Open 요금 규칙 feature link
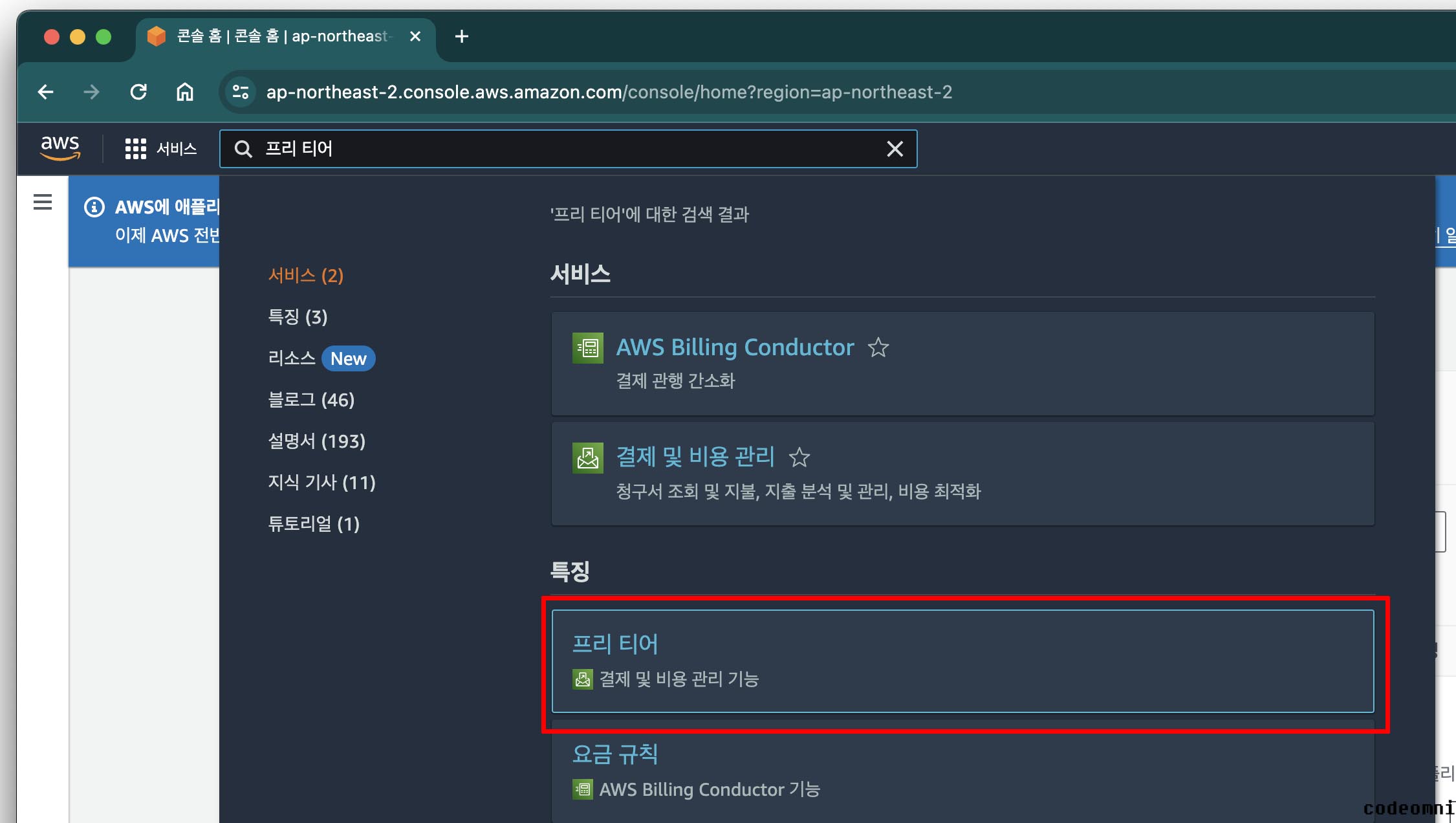 point(615,754)
